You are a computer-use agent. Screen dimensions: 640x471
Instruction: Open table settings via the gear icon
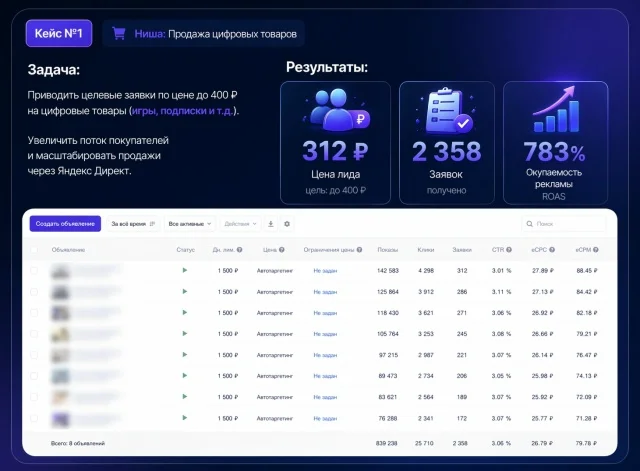pyautogui.click(x=287, y=224)
